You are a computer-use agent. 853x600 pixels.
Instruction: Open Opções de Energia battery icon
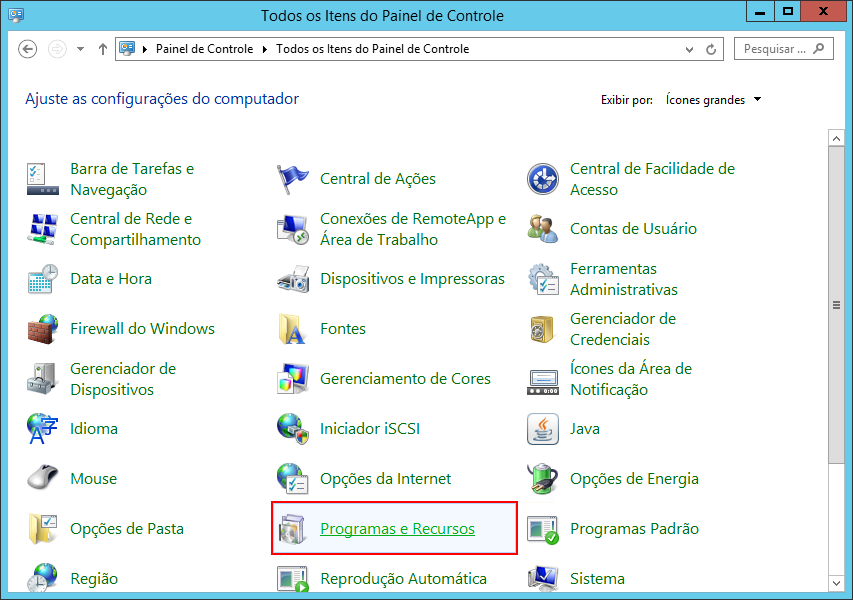point(542,479)
